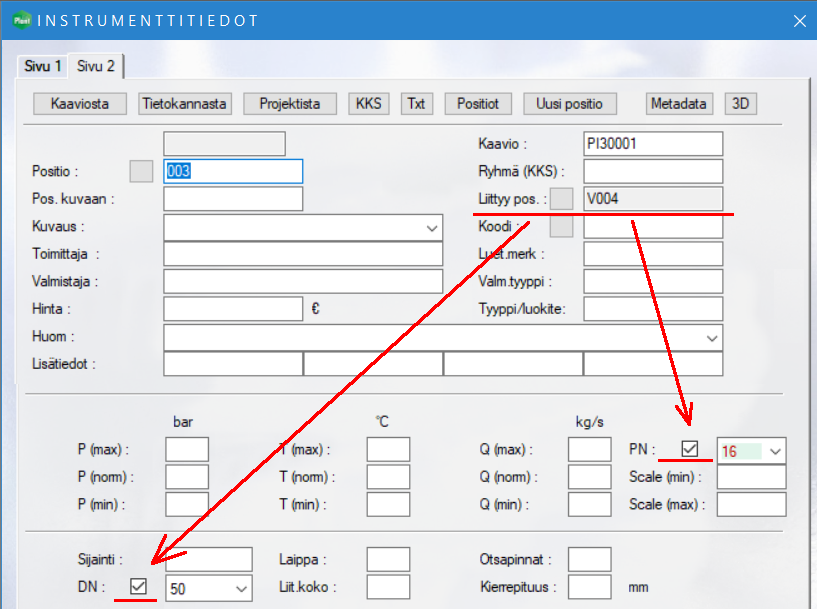The image size is (817, 609).
Task: Click the Pos. kuvaan input field
Action: tap(233, 199)
